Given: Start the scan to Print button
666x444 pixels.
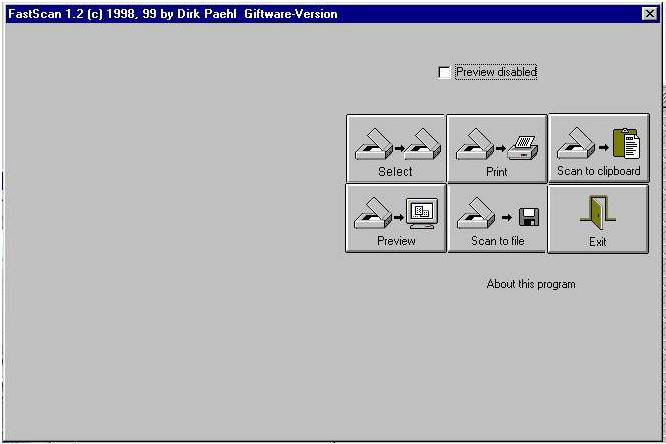Looking at the screenshot, I should [x=497, y=148].
